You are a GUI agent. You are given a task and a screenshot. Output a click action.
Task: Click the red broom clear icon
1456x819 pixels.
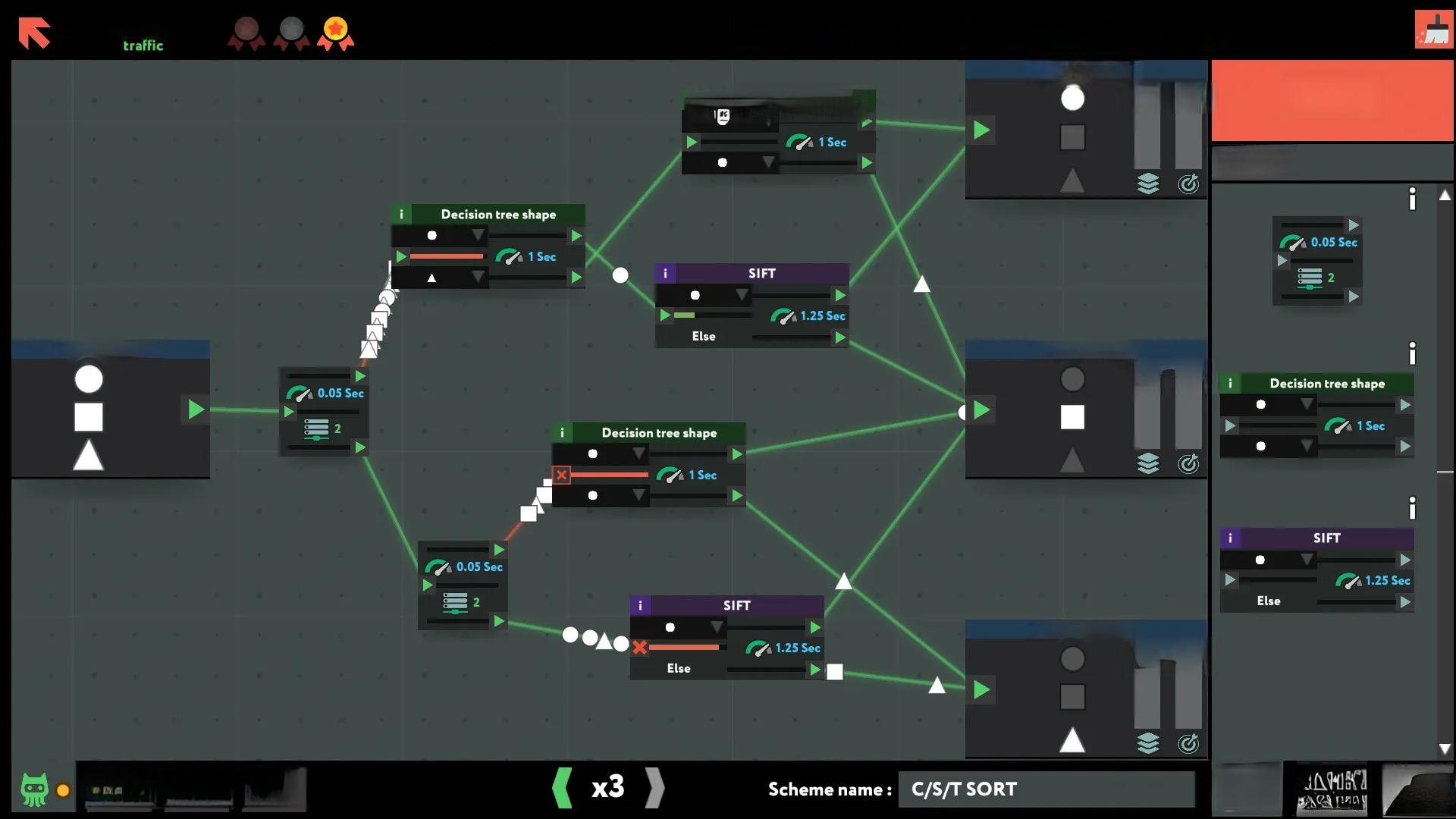coord(1433,30)
